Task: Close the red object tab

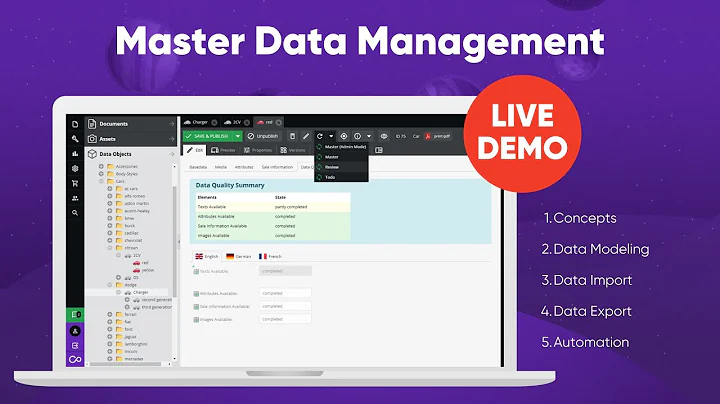Action: (279, 123)
